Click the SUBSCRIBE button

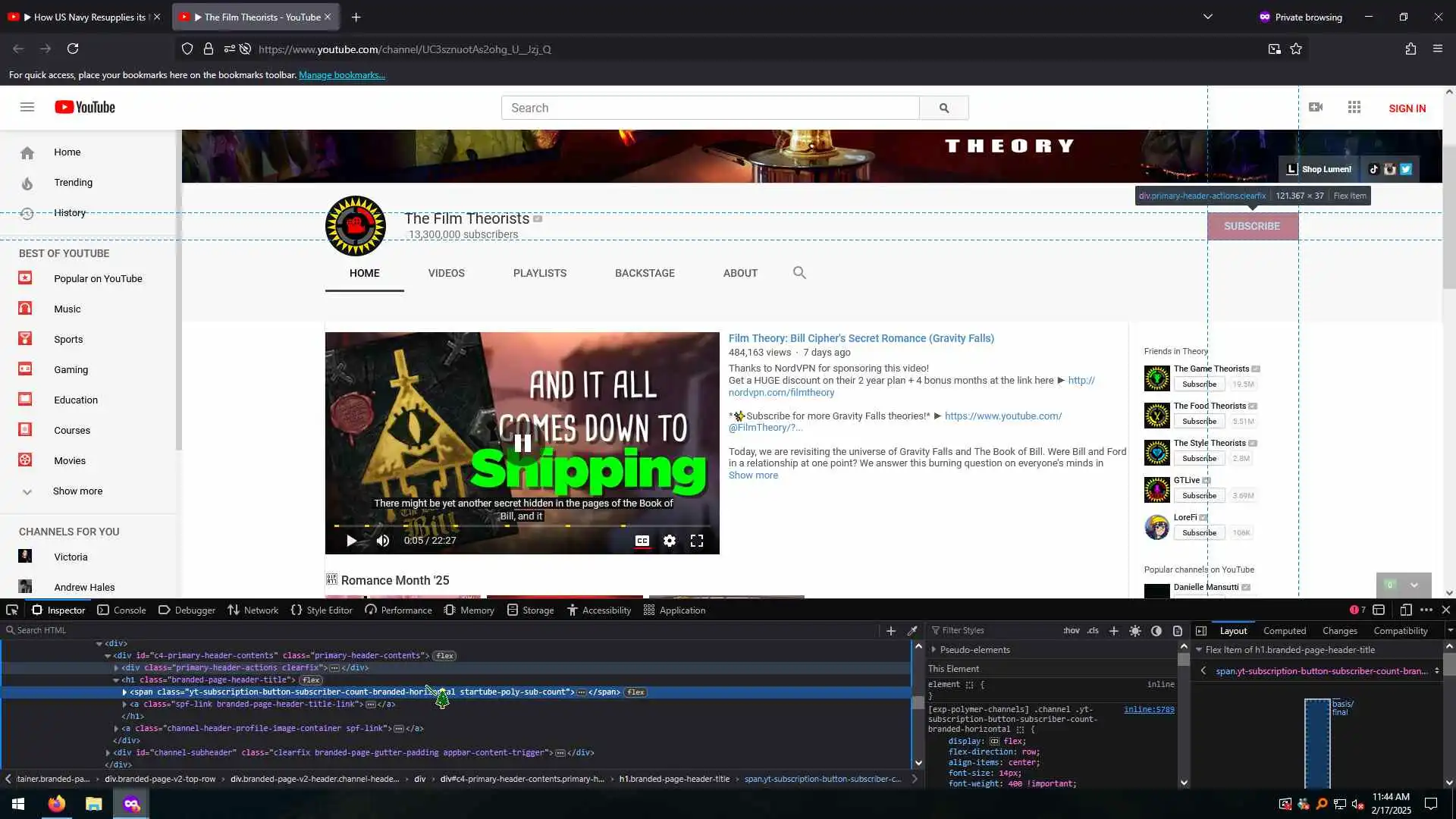point(1252,226)
